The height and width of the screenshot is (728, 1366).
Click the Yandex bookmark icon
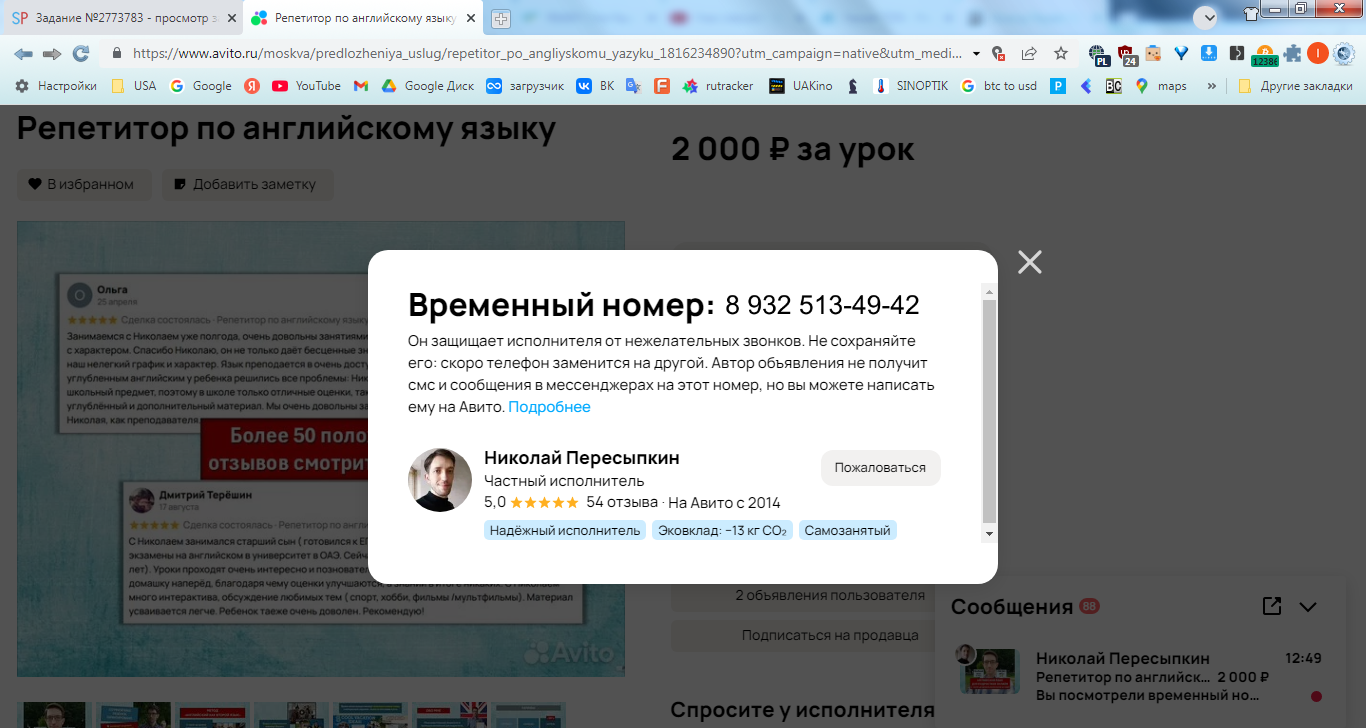[x=252, y=86]
